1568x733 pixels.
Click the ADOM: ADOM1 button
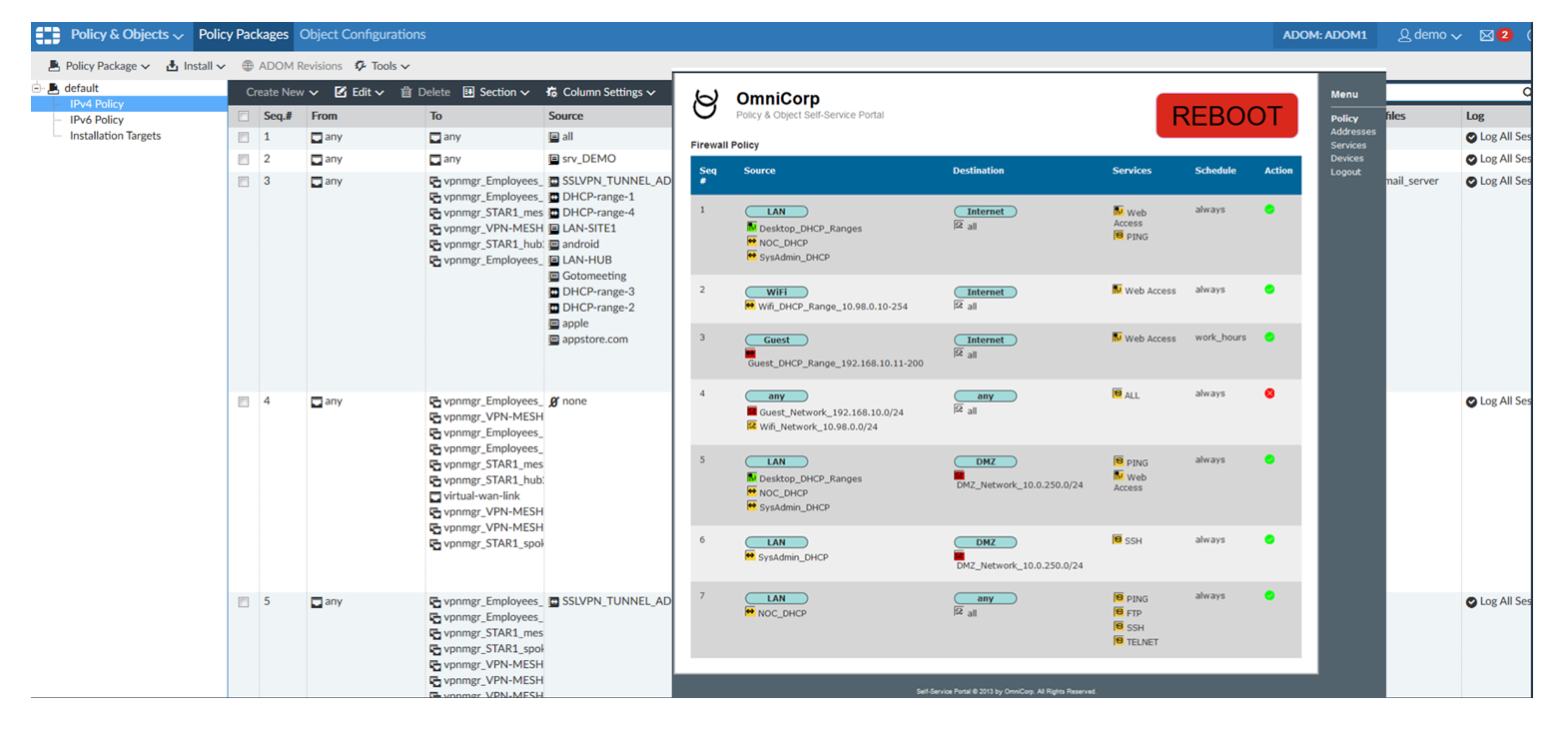pyautogui.click(x=1324, y=35)
